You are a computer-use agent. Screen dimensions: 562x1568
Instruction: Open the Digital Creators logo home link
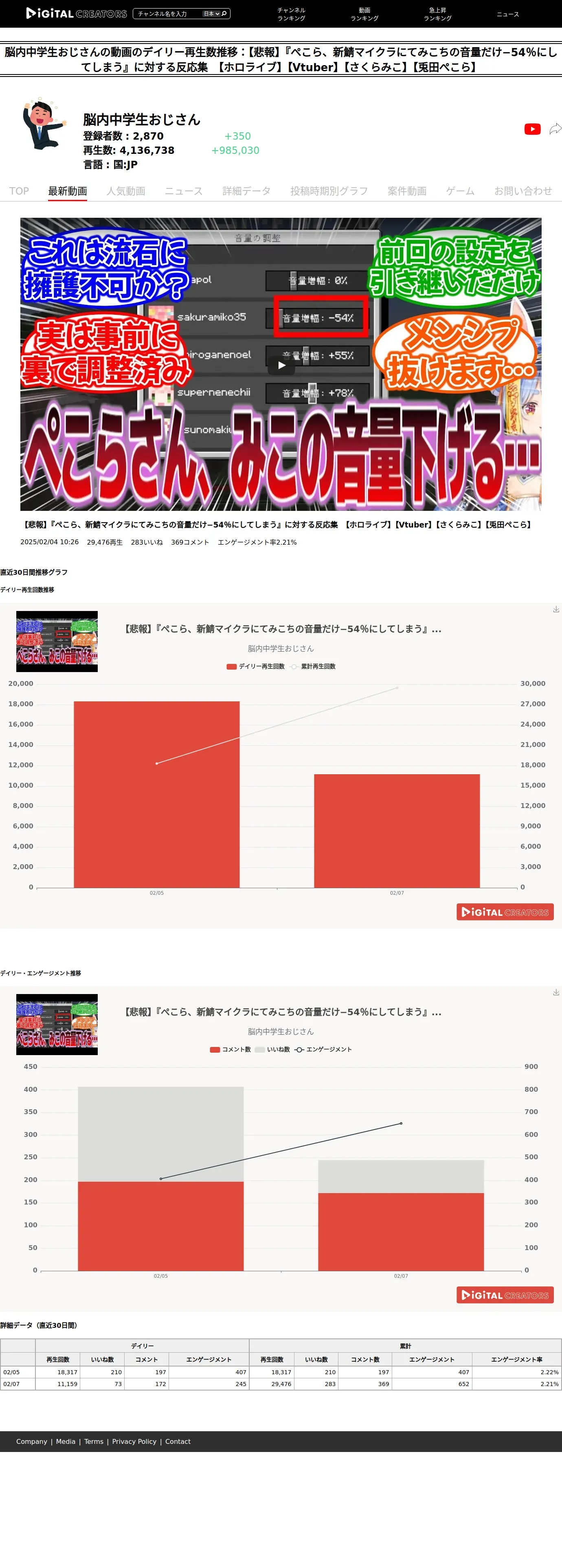tap(77, 13)
